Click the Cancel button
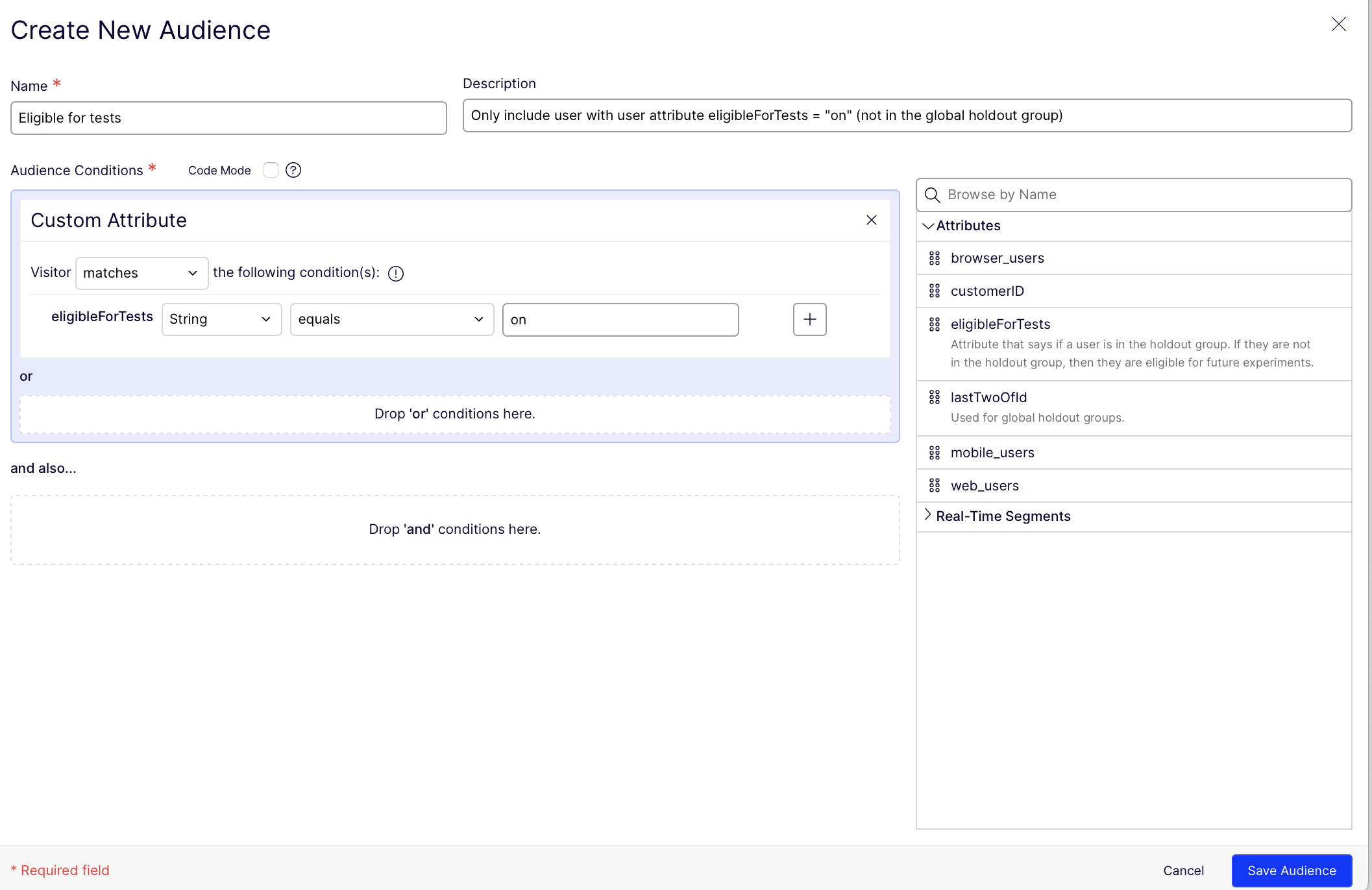1372x890 pixels. click(1183, 871)
